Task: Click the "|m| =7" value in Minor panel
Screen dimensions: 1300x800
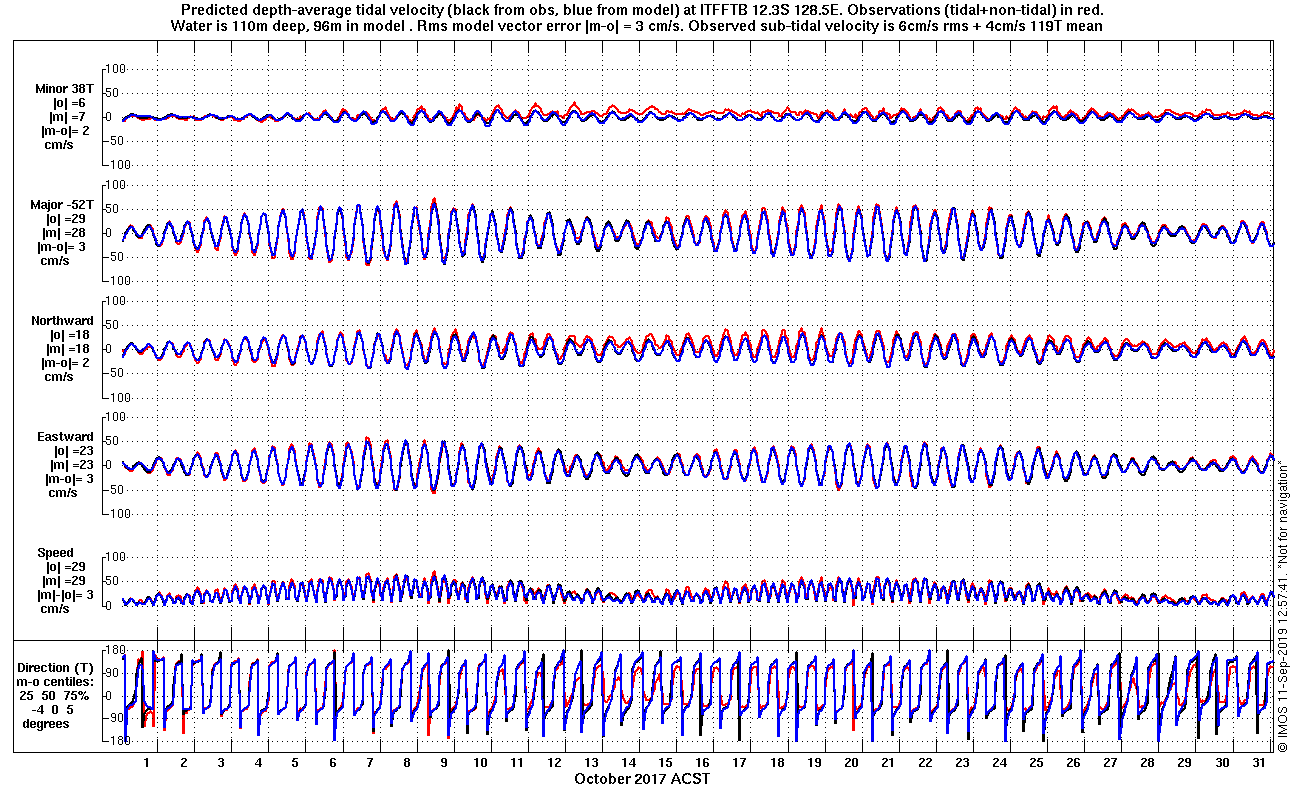Action: pyautogui.click(x=69, y=116)
